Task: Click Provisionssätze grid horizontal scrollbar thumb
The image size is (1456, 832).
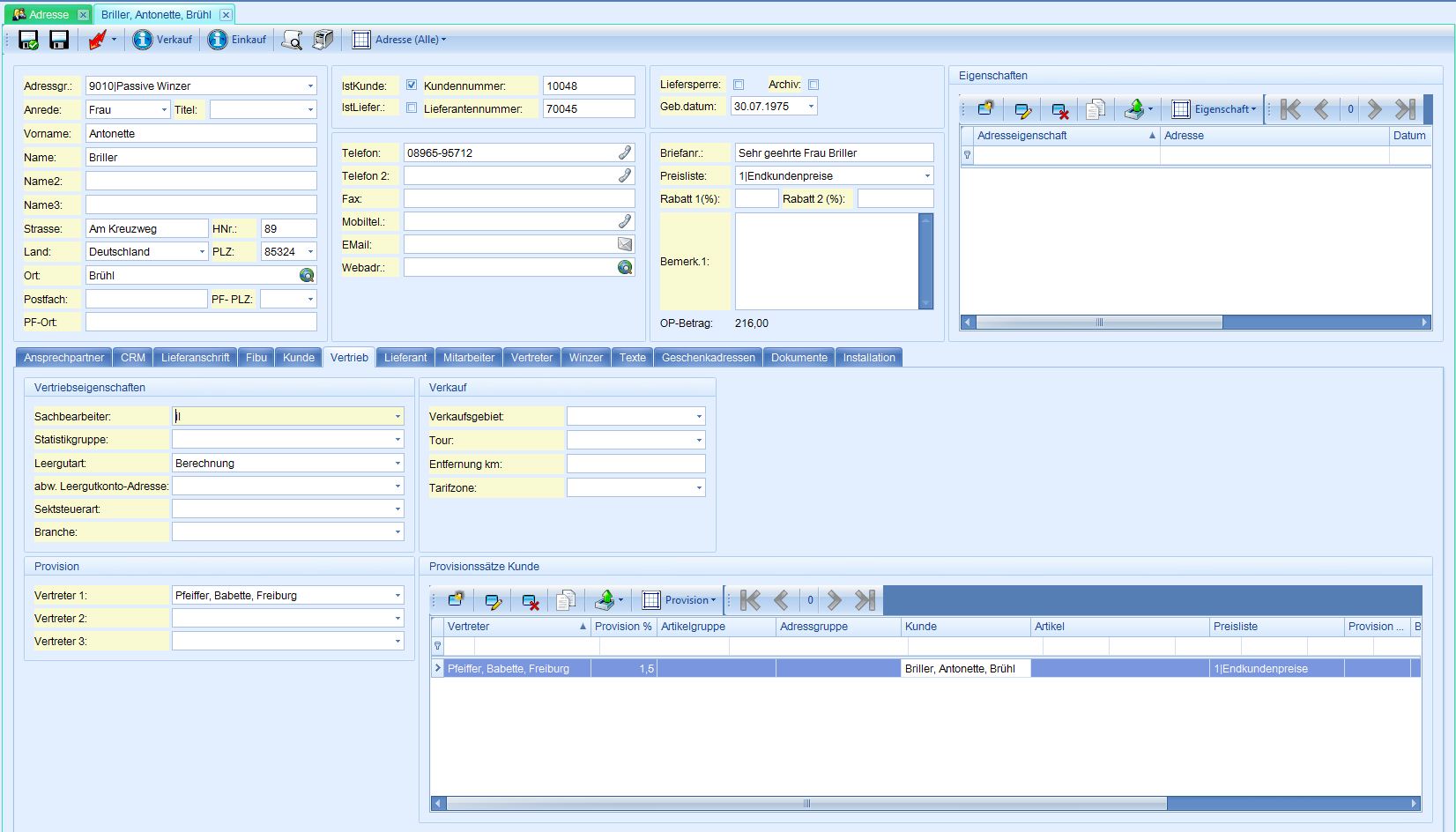Action: click(x=806, y=804)
